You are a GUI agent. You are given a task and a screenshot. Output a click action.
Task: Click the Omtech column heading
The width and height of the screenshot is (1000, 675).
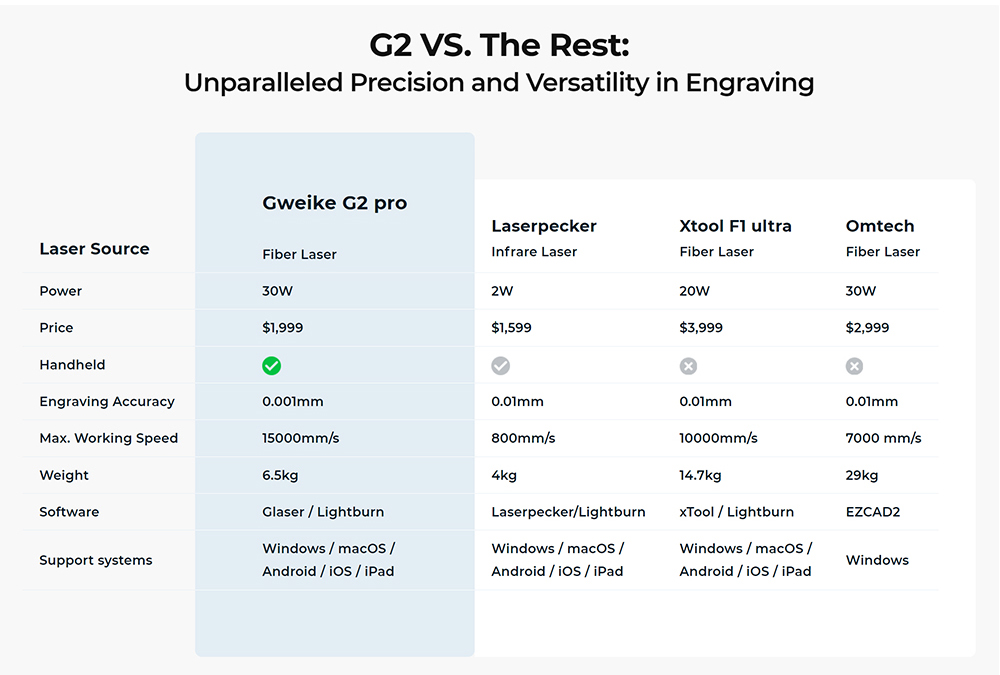click(x=880, y=226)
